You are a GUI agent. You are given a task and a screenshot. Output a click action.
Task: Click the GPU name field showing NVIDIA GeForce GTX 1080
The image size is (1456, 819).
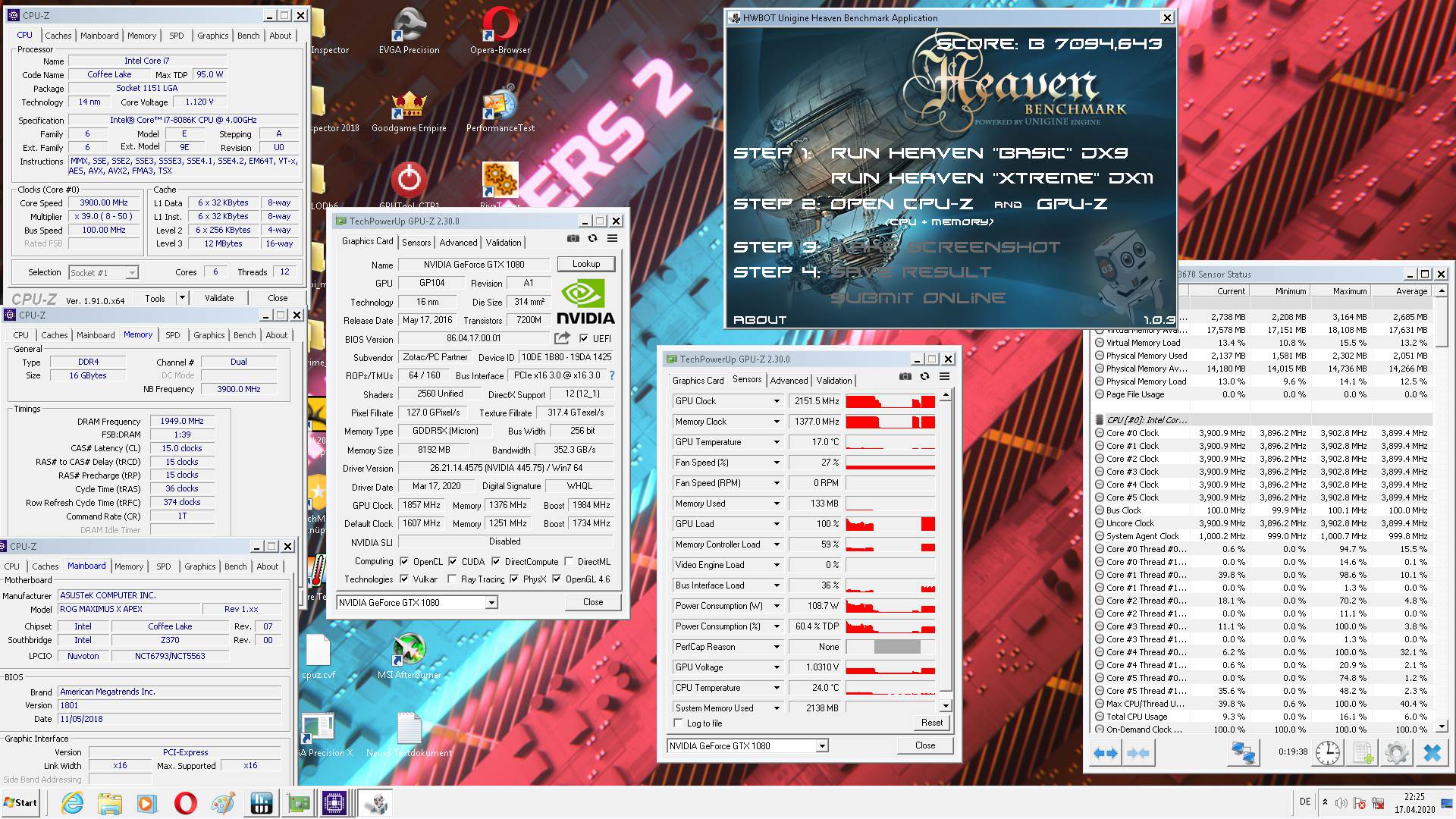tap(474, 265)
